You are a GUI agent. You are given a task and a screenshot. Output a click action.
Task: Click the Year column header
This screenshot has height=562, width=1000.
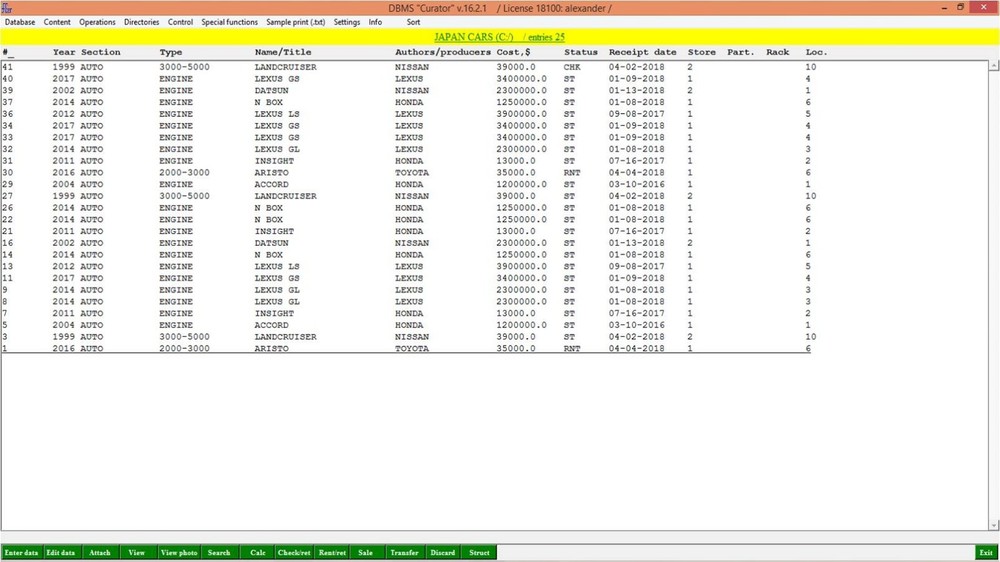click(64, 52)
